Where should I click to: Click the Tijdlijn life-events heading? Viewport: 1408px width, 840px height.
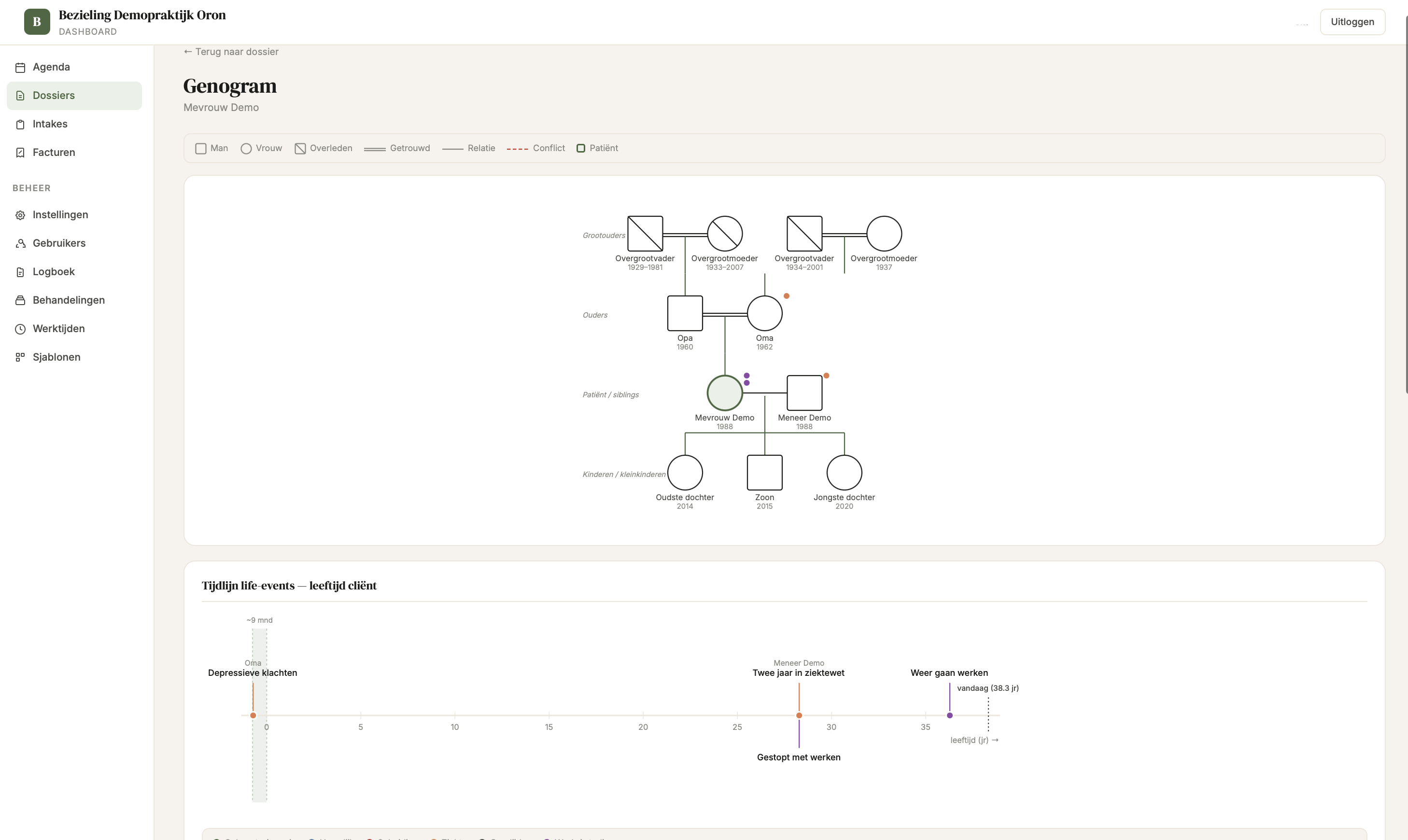pyautogui.click(x=289, y=586)
